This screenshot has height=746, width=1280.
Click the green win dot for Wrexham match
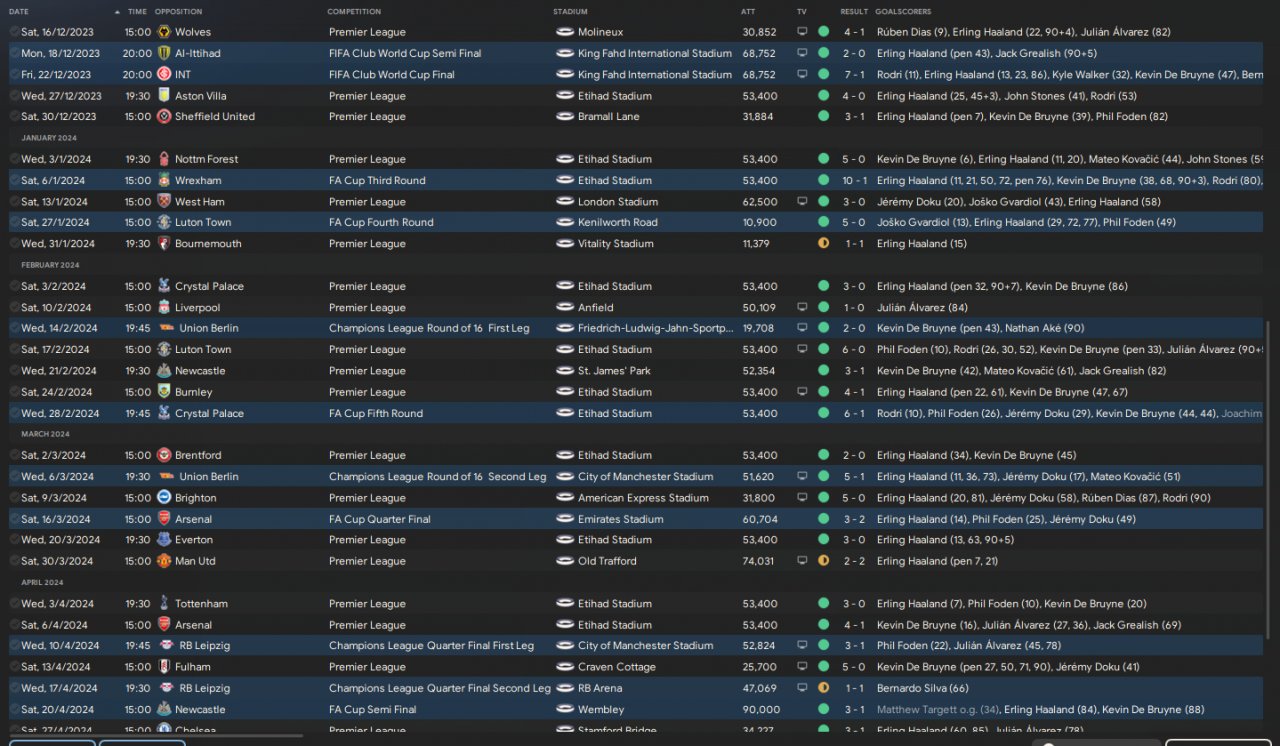[x=823, y=180]
